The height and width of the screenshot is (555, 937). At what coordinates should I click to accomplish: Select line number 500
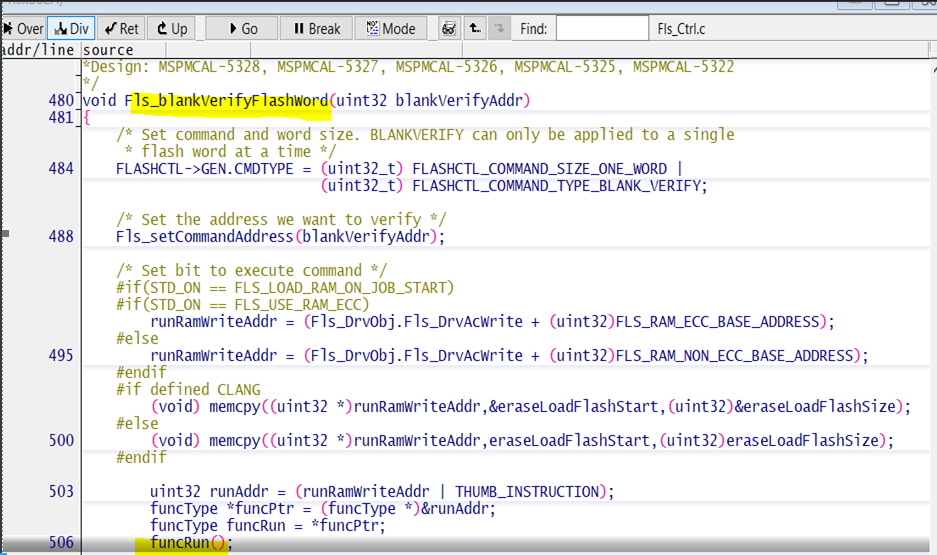61,440
